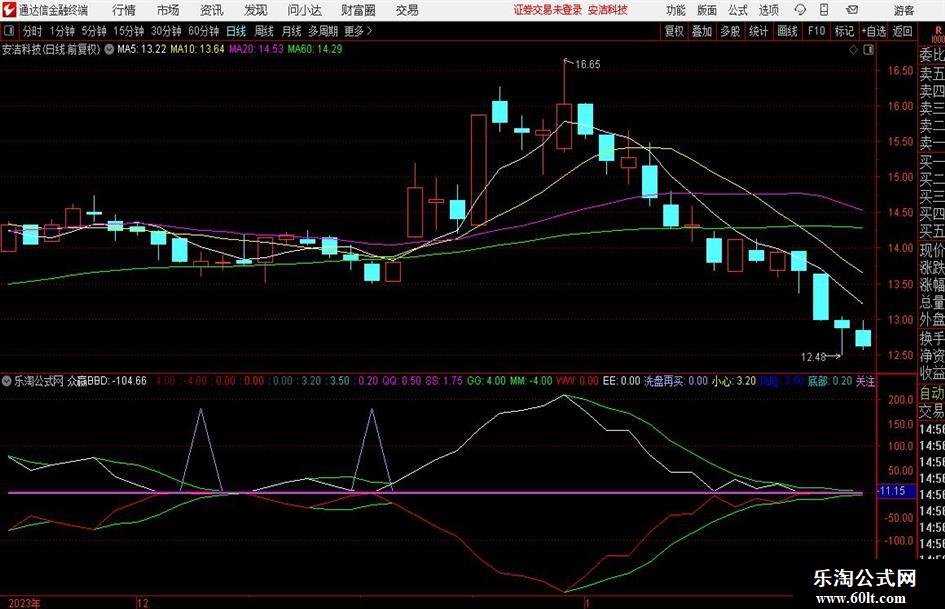
Task: Click the red 安洁科技 stock name in title bar
Action: [608, 10]
